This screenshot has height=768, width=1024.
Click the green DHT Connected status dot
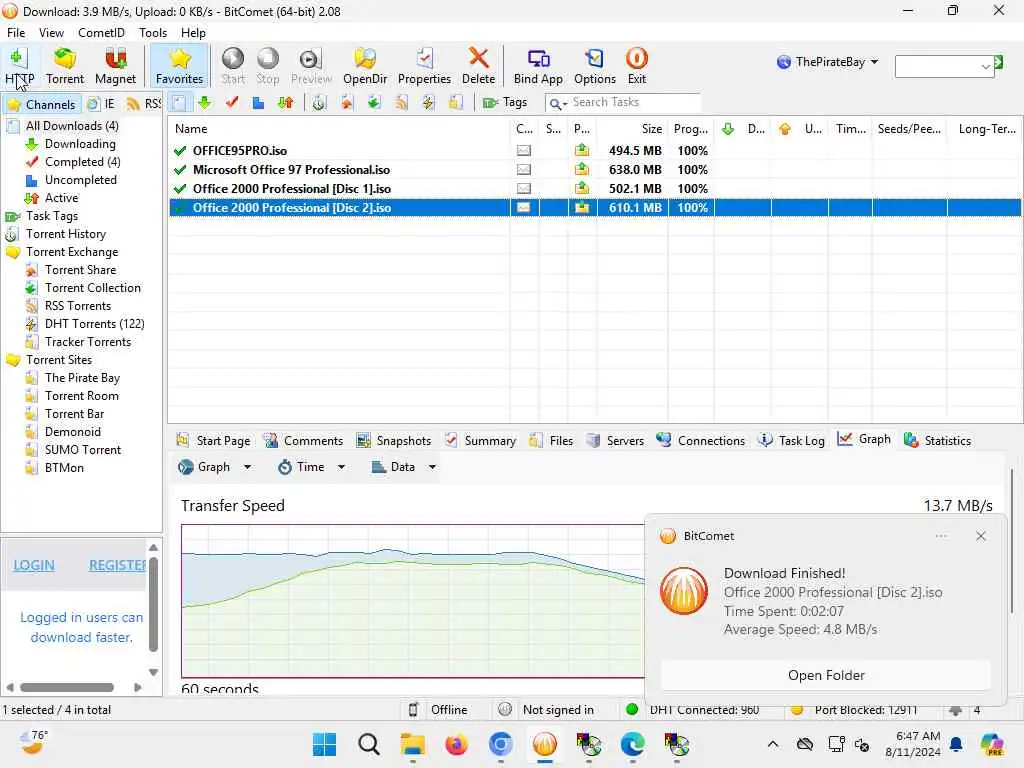click(632, 709)
